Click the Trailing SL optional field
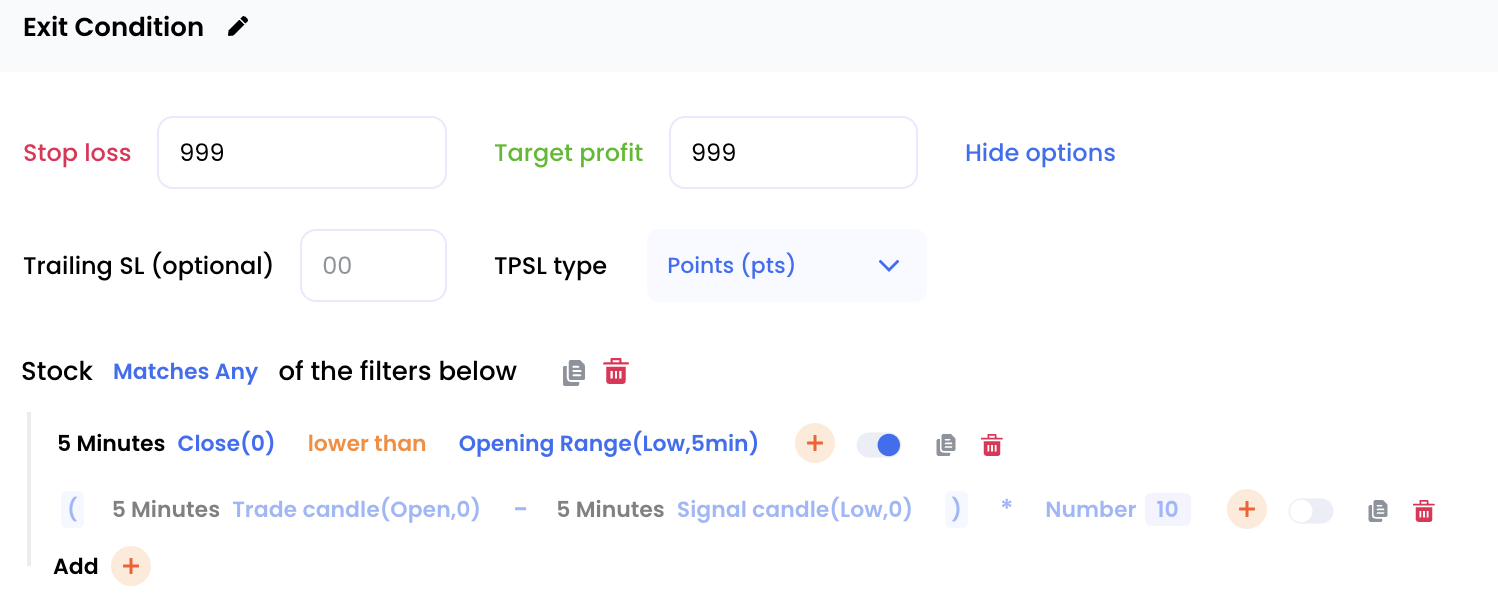Screen dimensions: 1498x598 [x=373, y=266]
